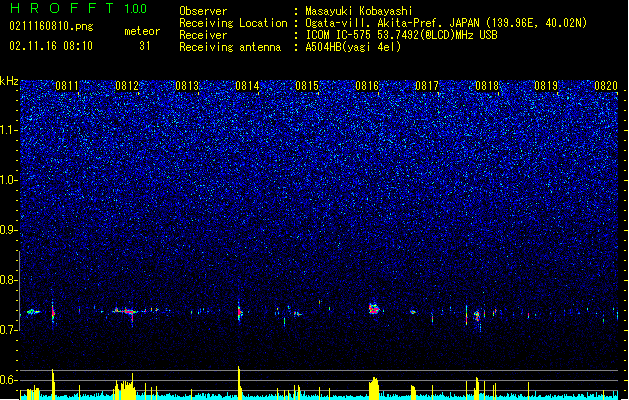The width and height of the screenshot is (629, 400).
Task: Click the 0.6 kHz axis tick label
Action: pos(8,380)
